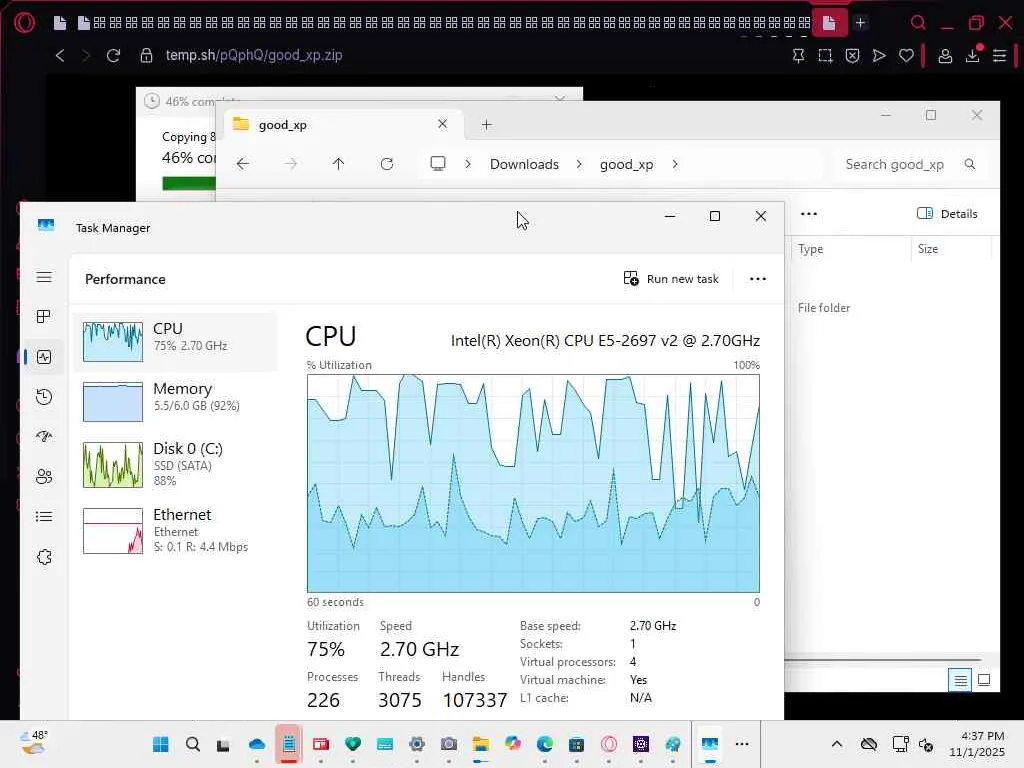Open Windows taskbar Search
This screenshot has width=1024, height=768.
pos(193,744)
